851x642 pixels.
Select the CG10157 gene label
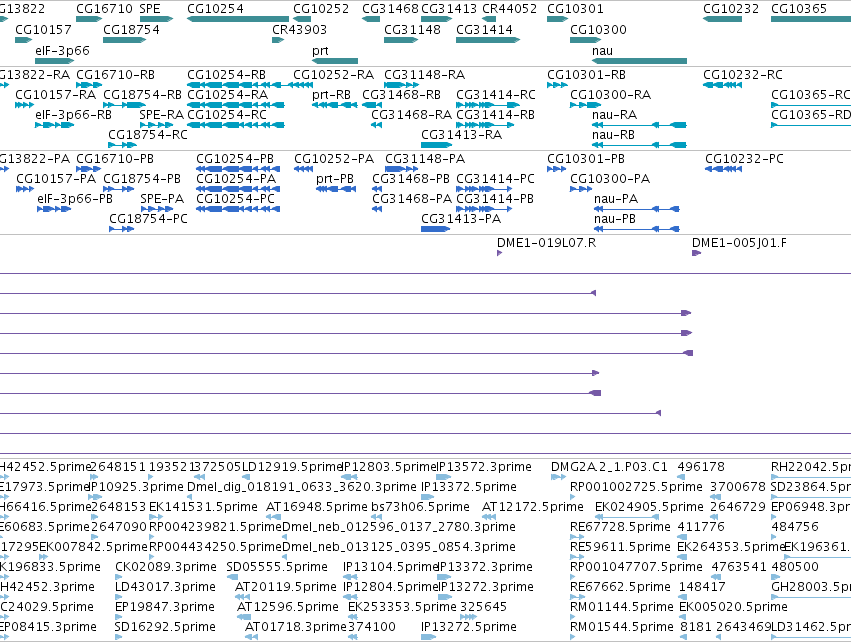pos(43,29)
